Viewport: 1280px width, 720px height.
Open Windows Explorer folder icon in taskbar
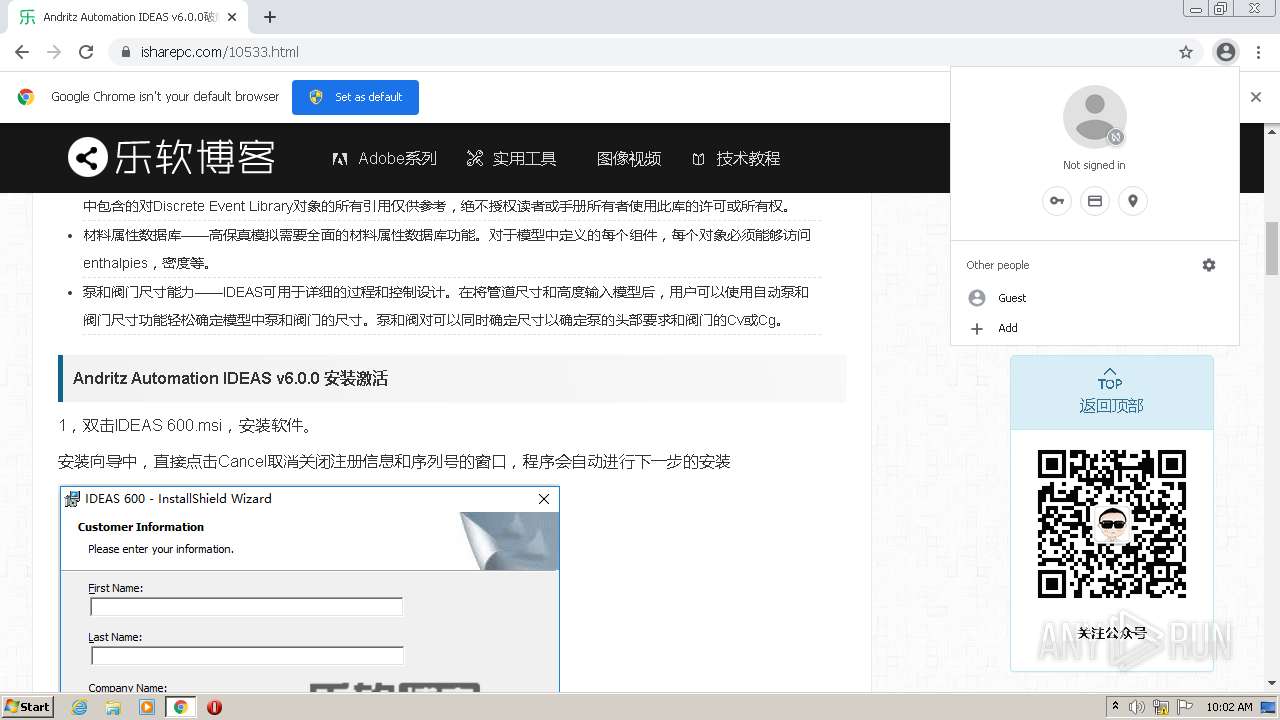pos(113,707)
